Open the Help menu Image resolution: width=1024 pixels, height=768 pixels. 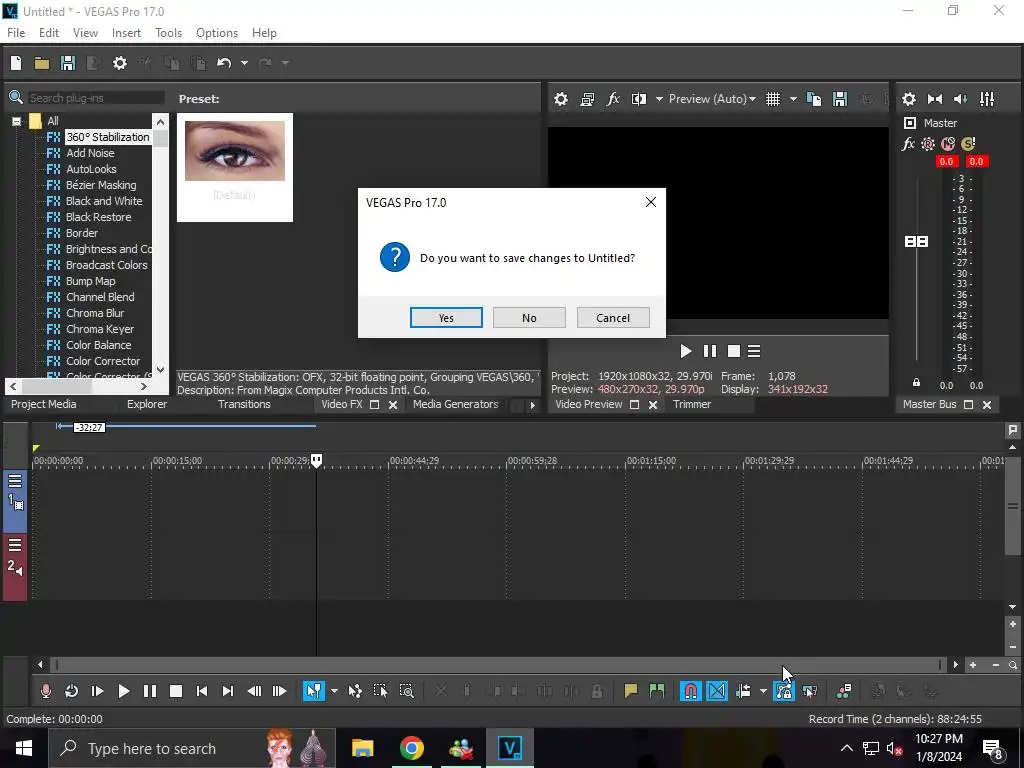pyautogui.click(x=264, y=33)
